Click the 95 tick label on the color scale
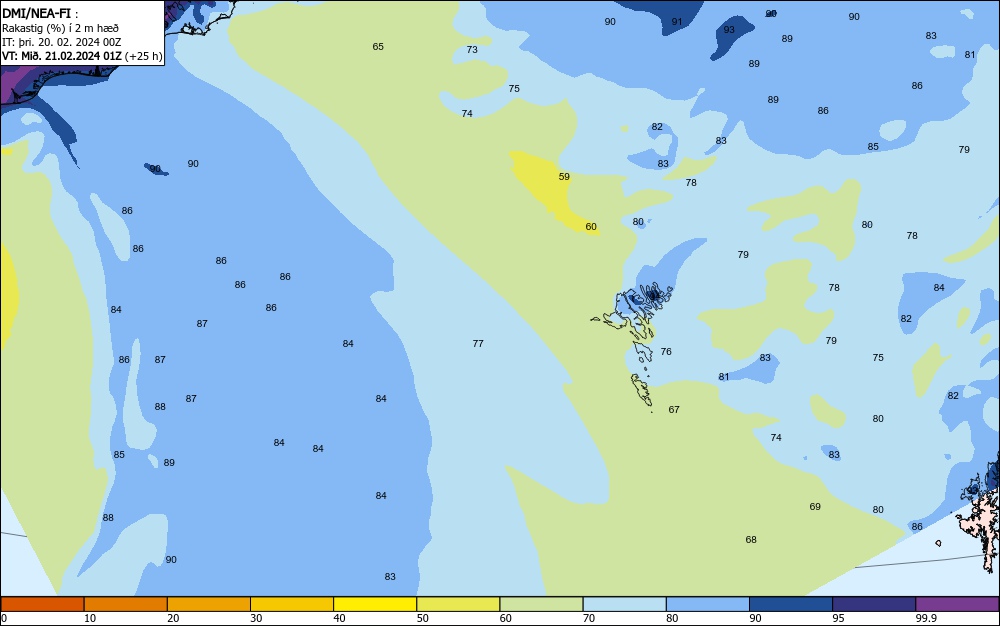The height and width of the screenshot is (626, 1000). coord(839,618)
